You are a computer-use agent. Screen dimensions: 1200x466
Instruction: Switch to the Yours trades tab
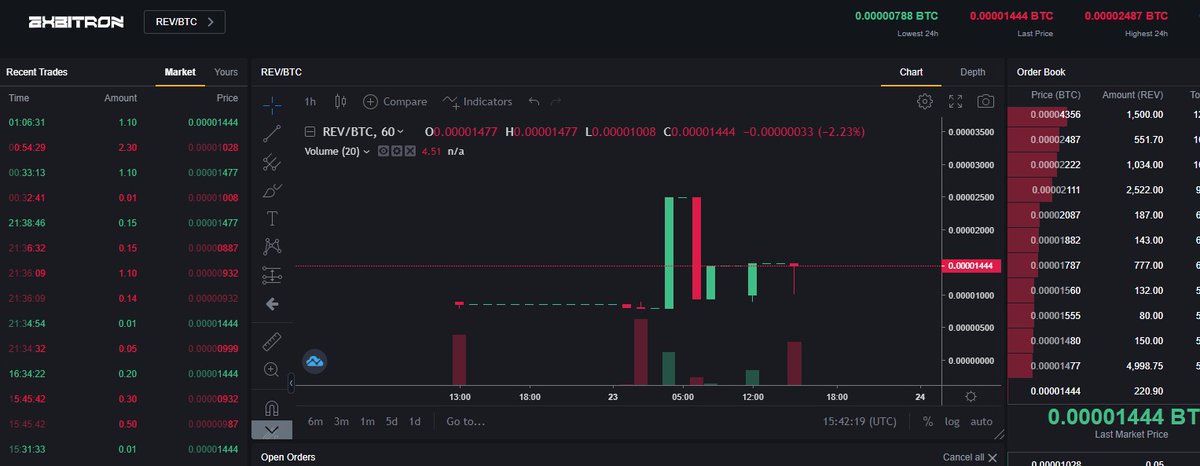pyautogui.click(x=226, y=72)
